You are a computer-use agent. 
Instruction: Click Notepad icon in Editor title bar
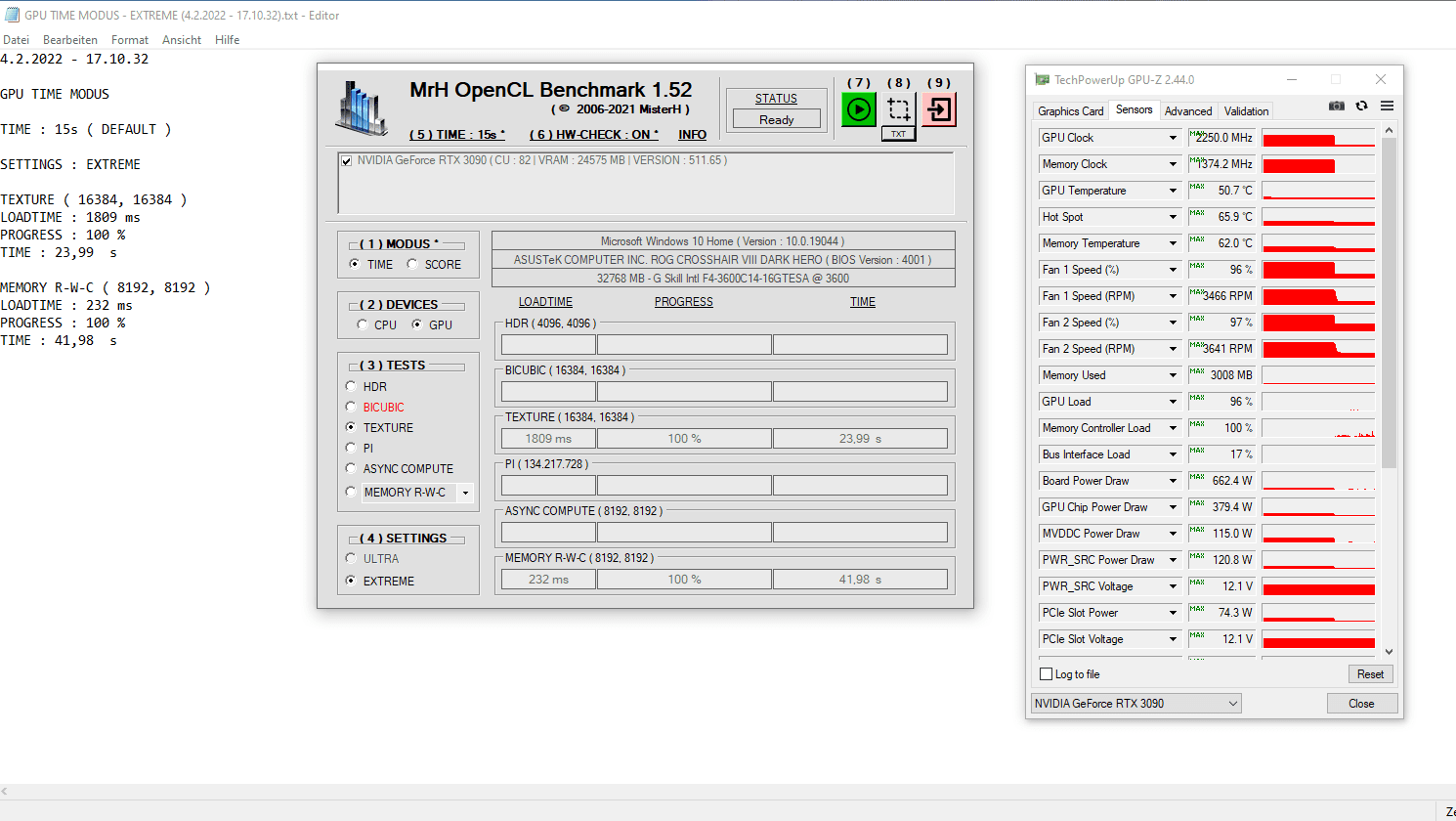tap(12, 15)
